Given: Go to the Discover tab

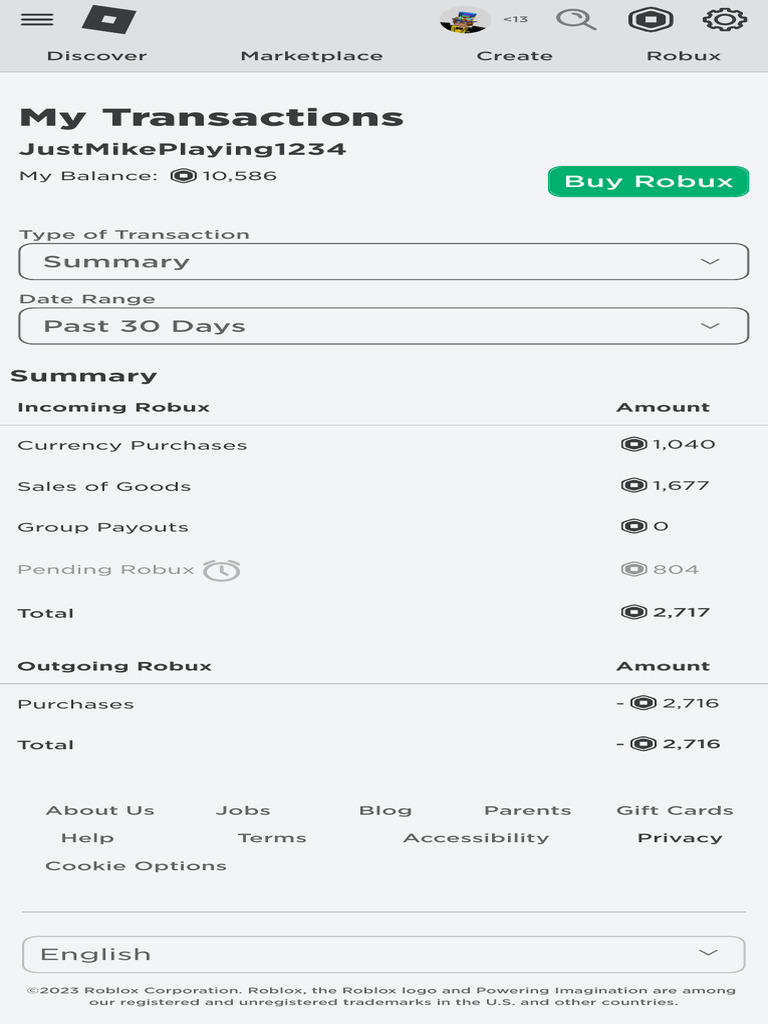Looking at the screenshot, I should [97, 56].
